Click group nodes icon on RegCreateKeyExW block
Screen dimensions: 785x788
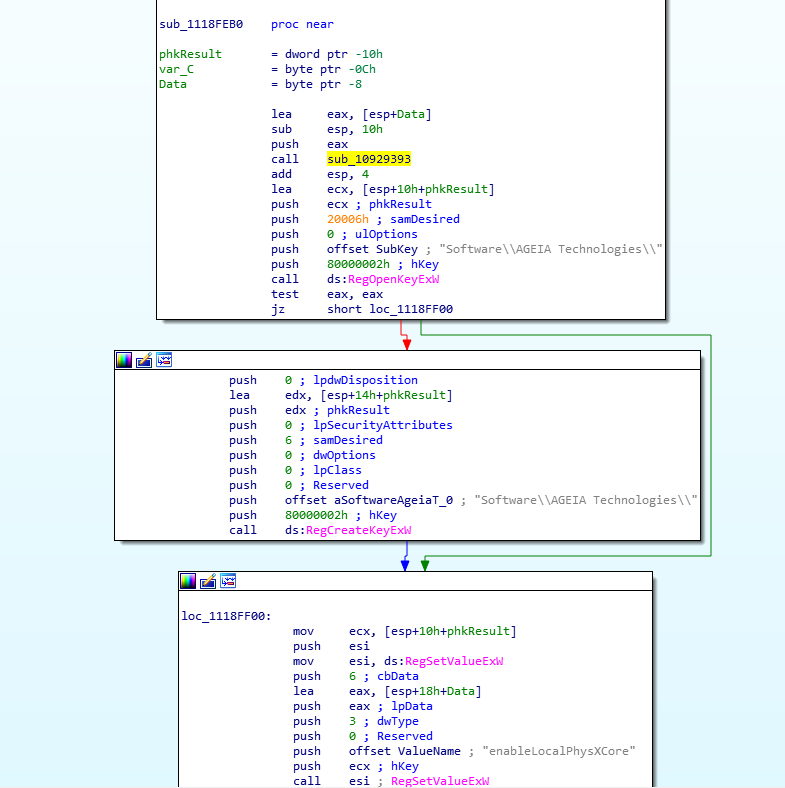tap(164, 360)
